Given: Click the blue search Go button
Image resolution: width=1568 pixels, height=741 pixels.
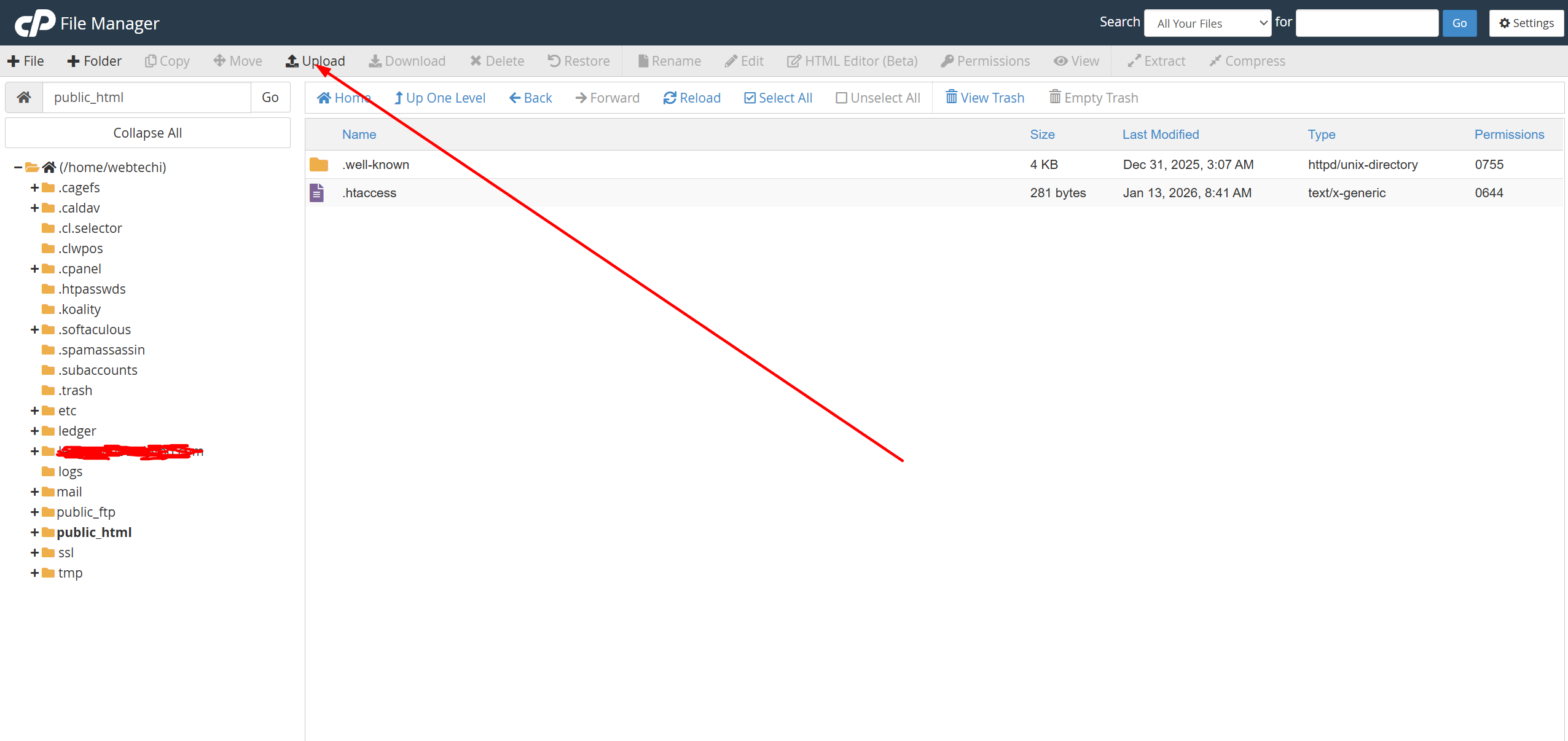Looking at the screenshot, I should tap(1459, 23).
